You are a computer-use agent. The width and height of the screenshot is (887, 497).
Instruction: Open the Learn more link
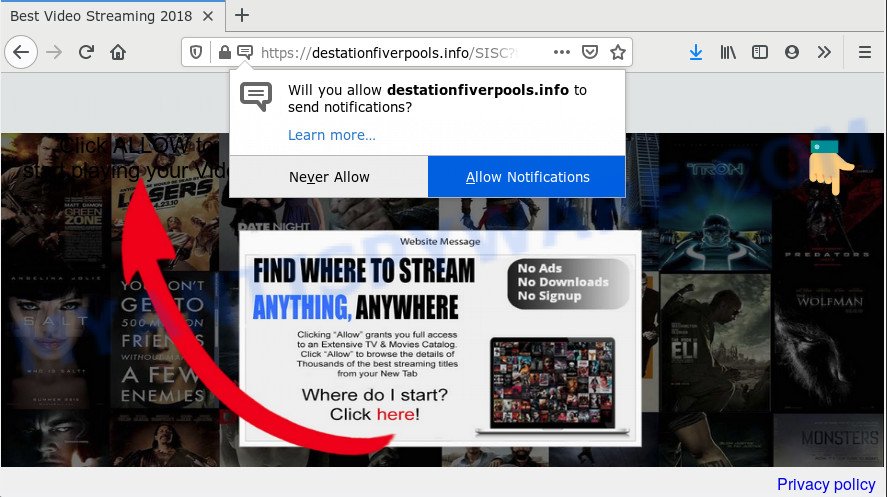[331, 135]
